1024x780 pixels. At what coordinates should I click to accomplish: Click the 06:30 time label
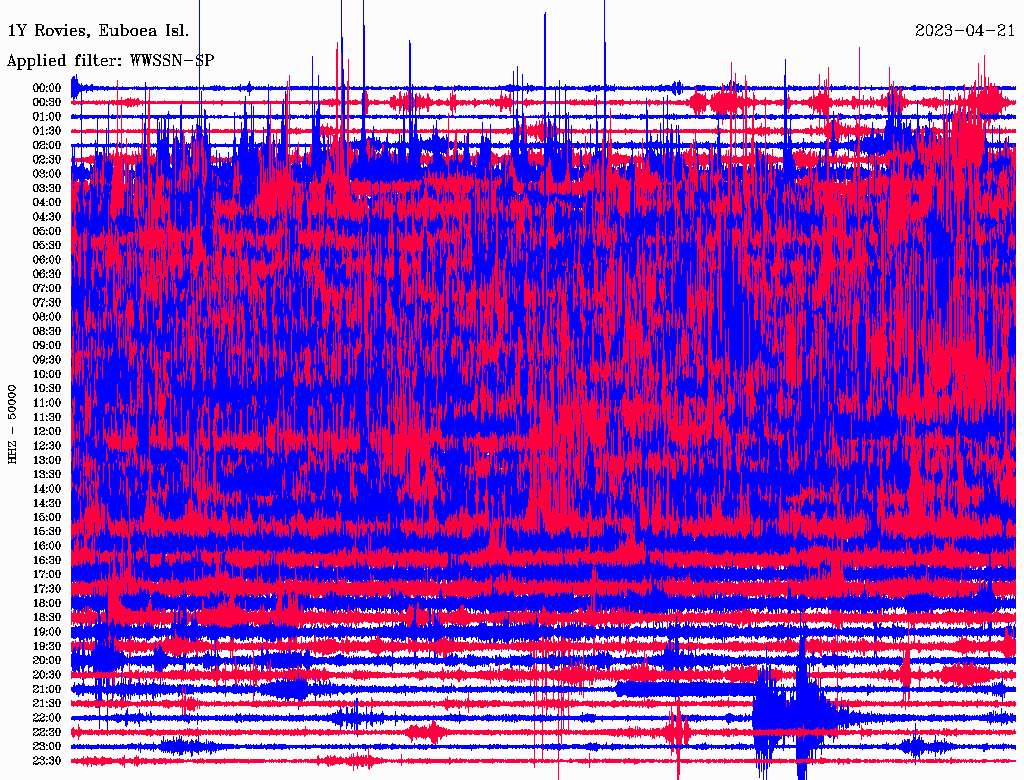pyautogui.click(x=47, y=274)
